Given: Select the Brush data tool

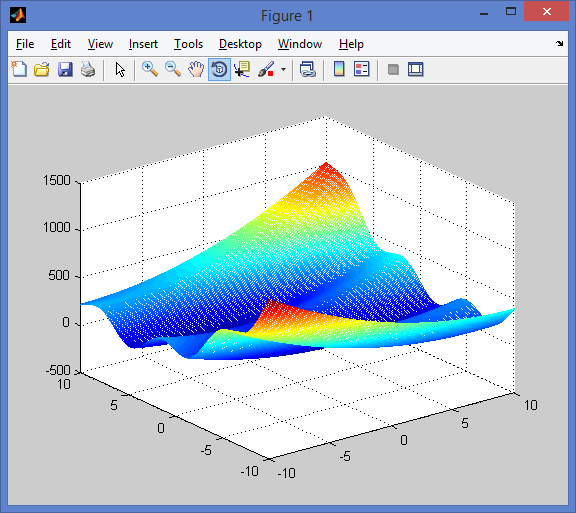Looking at the screenshot, I should pyautogui.click(x=266, y=69).
